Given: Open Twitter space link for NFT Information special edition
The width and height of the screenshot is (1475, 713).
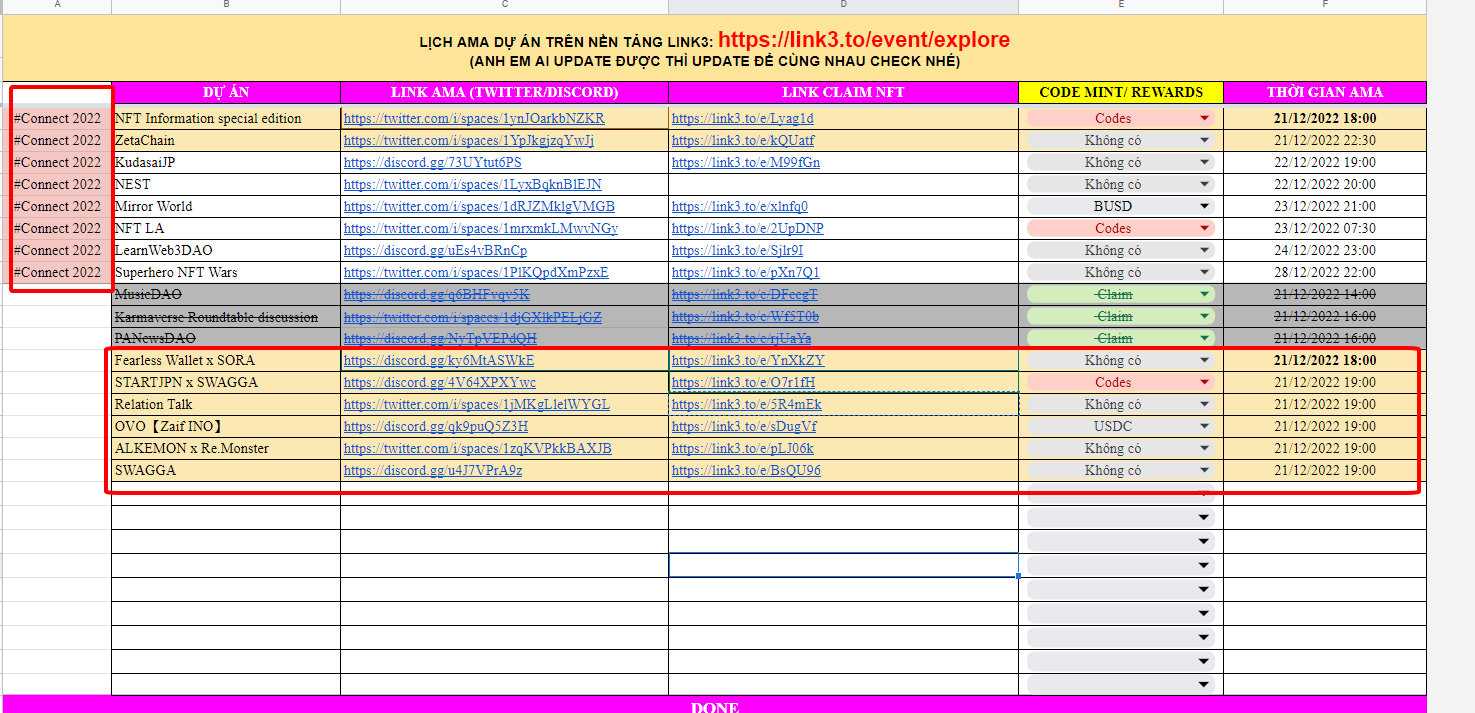Looking at the screenshot, I should (x=474, y=118).
